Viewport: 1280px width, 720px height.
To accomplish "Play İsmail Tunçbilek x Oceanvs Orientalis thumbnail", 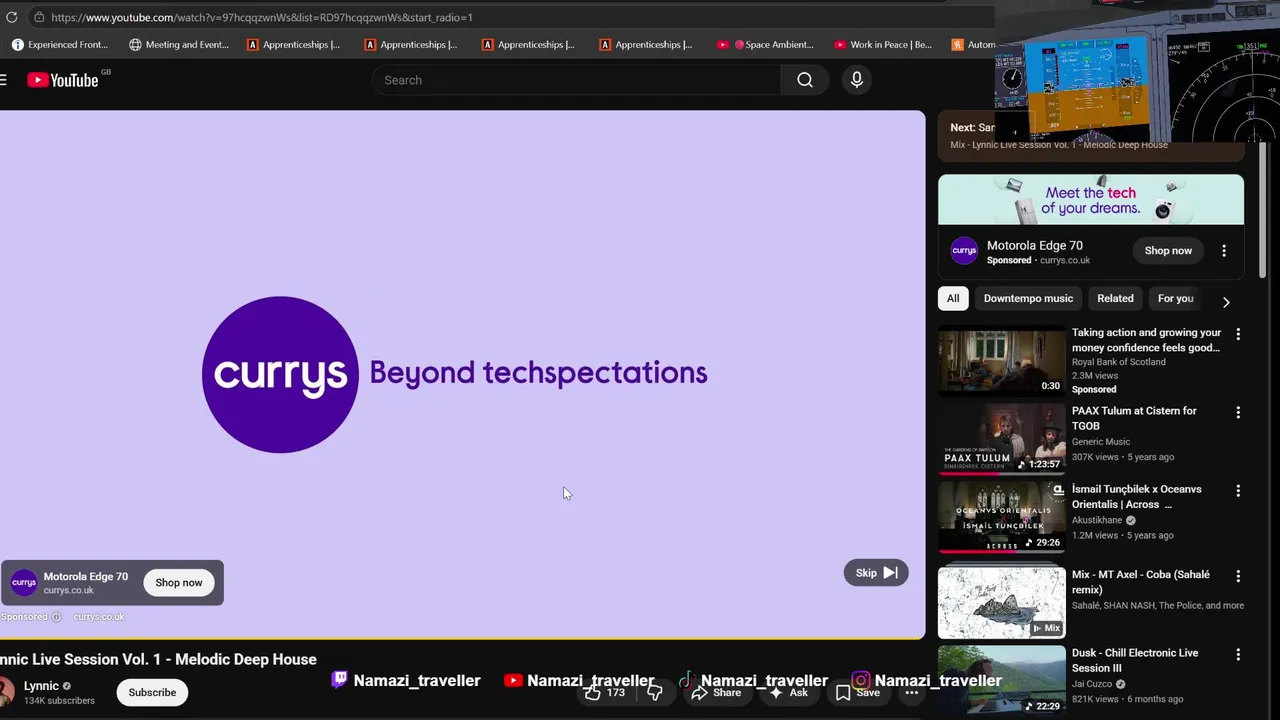I will 1002,517.
